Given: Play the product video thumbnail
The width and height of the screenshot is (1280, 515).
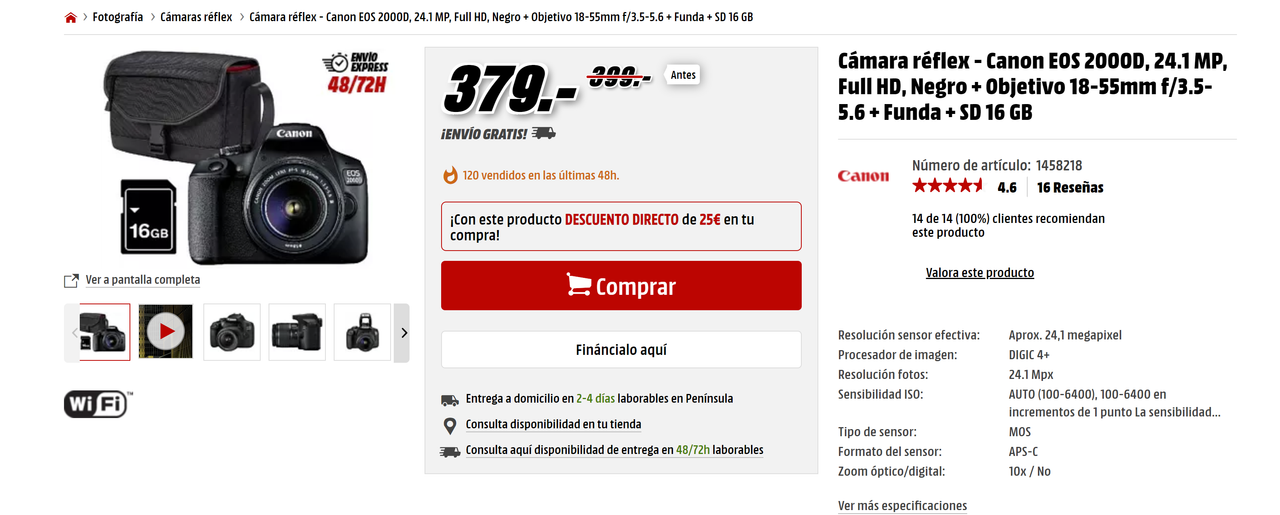Looking at the screenshot, I should tap(166, 332).
